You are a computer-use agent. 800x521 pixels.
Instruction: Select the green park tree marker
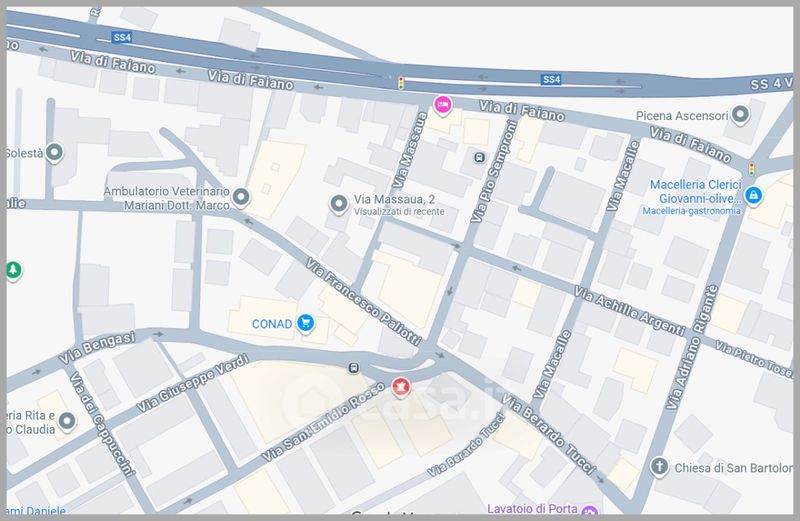coord(13,269)
